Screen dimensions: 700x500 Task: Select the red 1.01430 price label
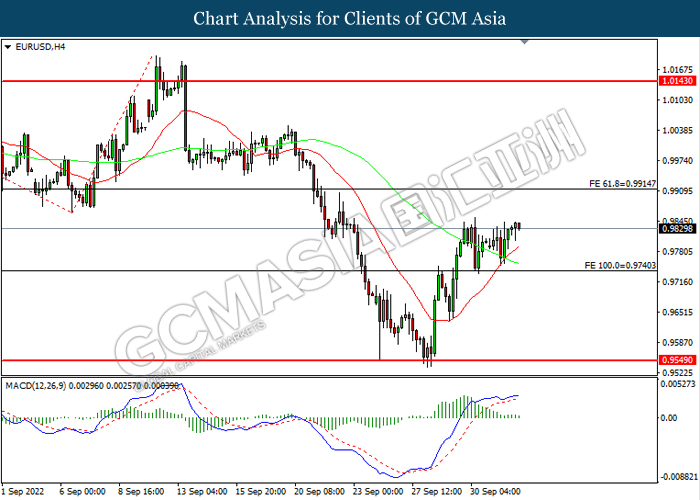677,81
